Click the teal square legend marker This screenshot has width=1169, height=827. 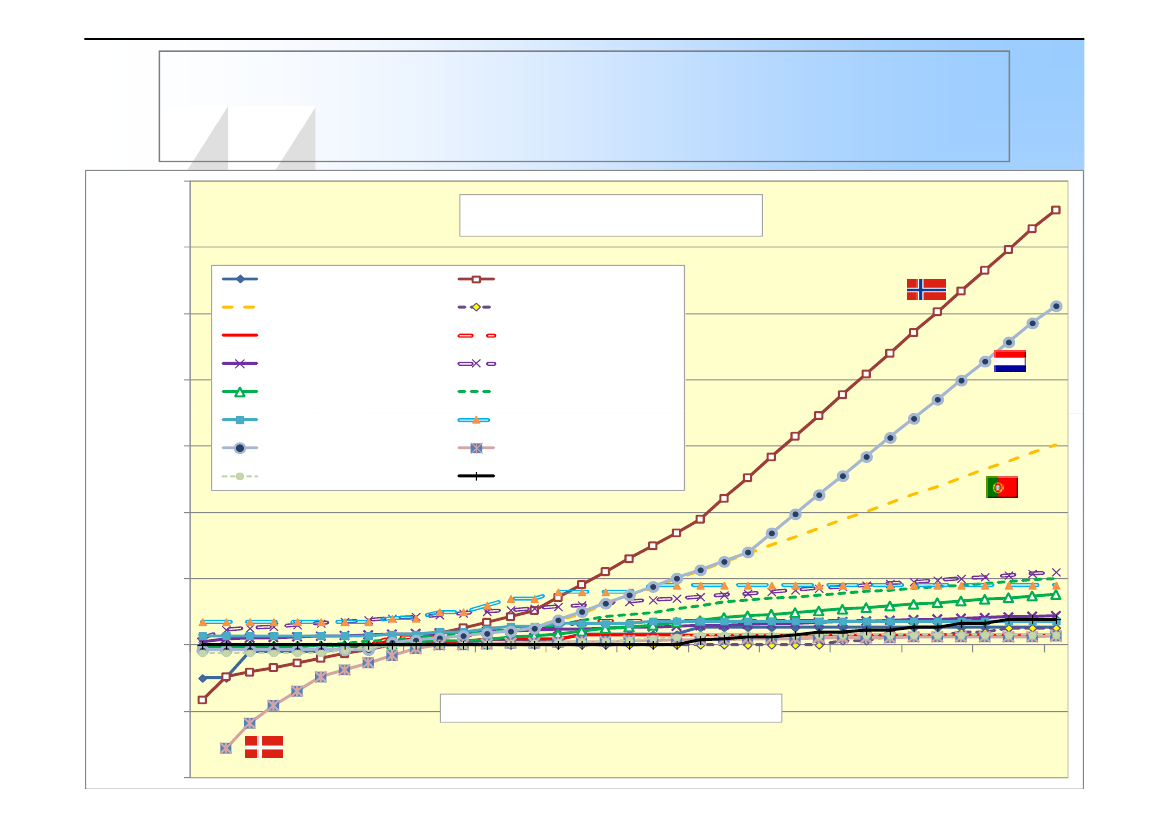coord(240,420)
